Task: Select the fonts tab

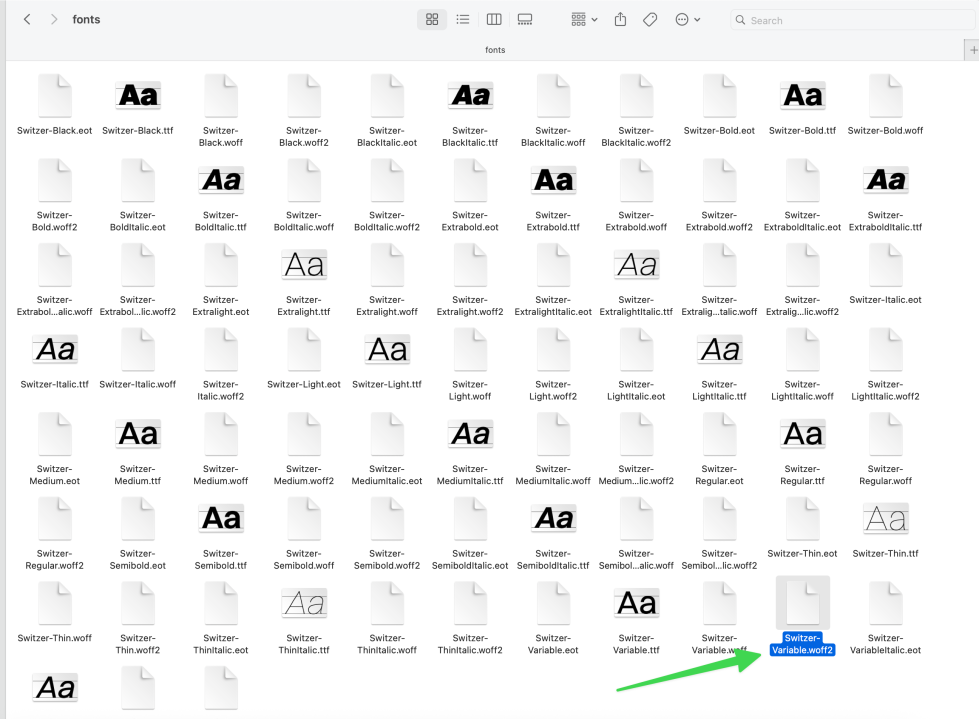Action: (x=495, y=50)
